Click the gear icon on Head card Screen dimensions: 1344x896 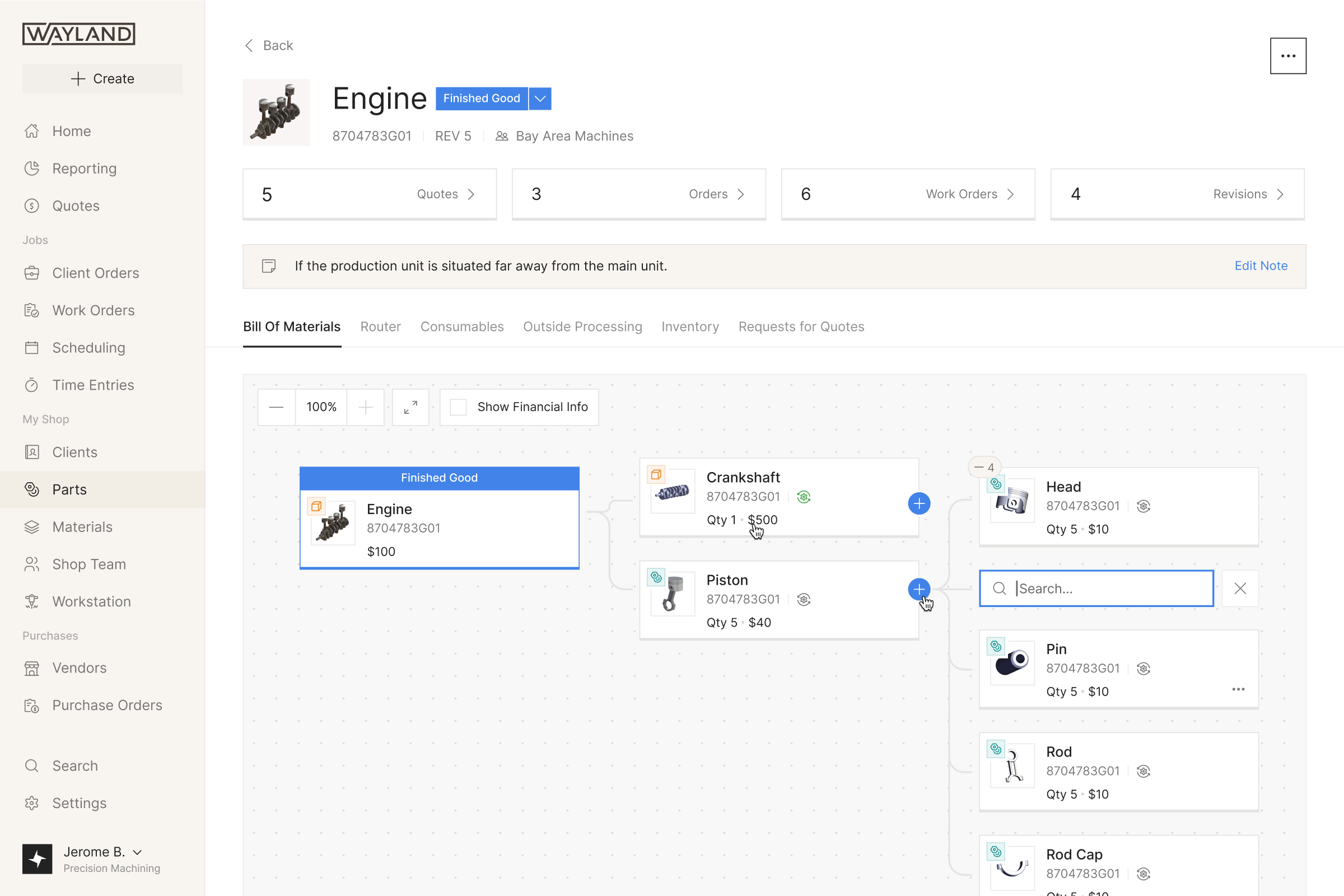pyautogui.click(x=1144, y=506)
